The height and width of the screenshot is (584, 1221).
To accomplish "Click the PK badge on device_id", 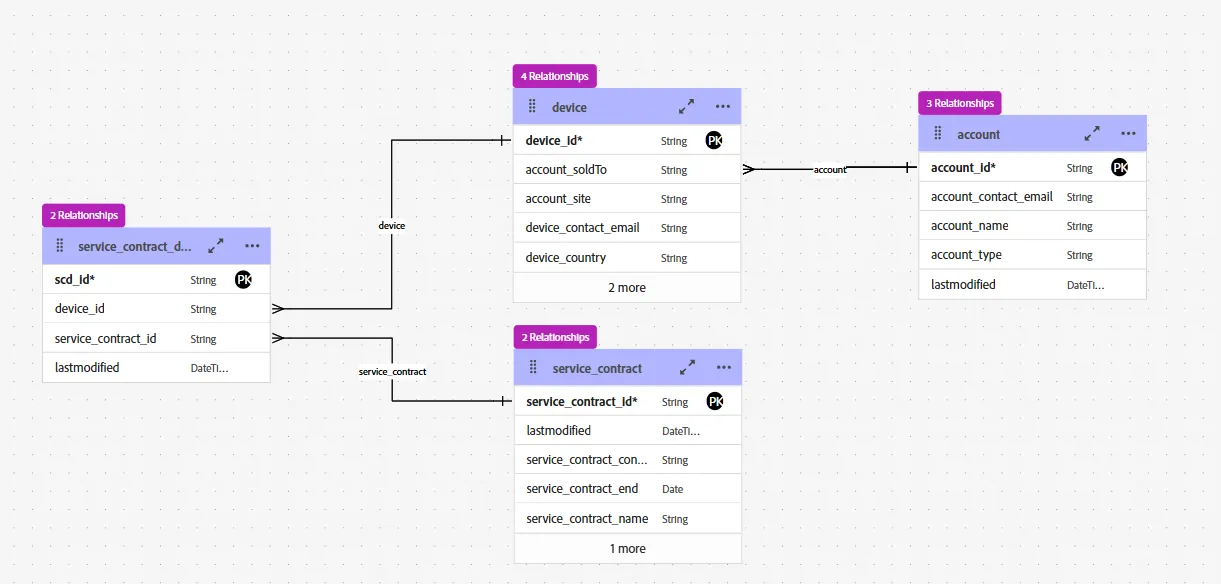I will pyautogui.click(x=714, y=140).
